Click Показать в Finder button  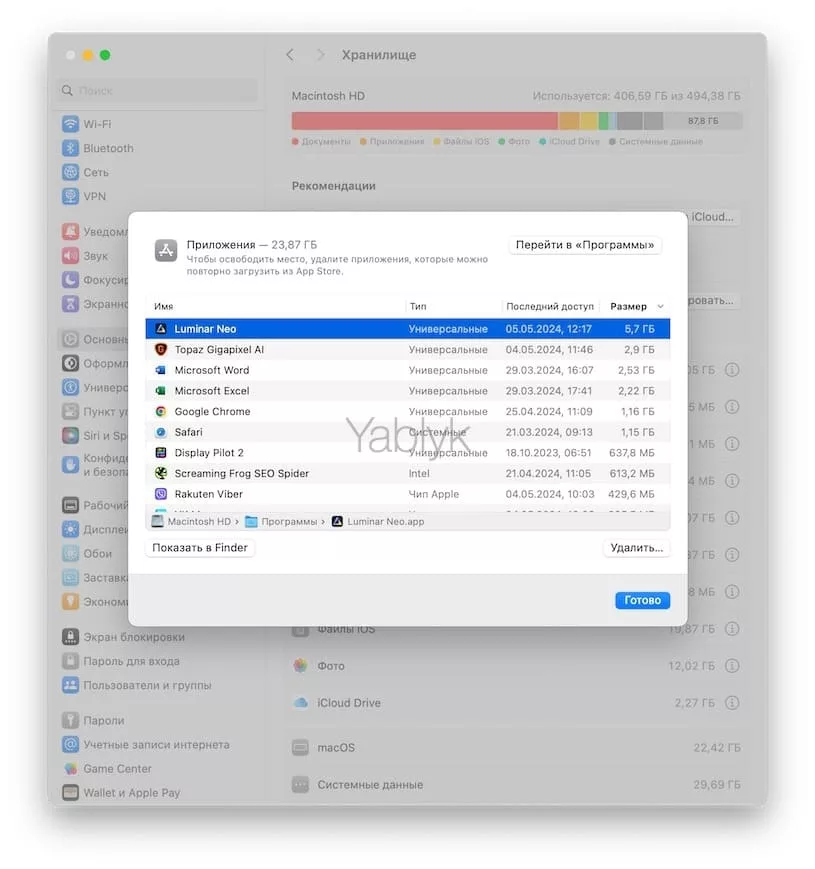[x=200, y=548]
